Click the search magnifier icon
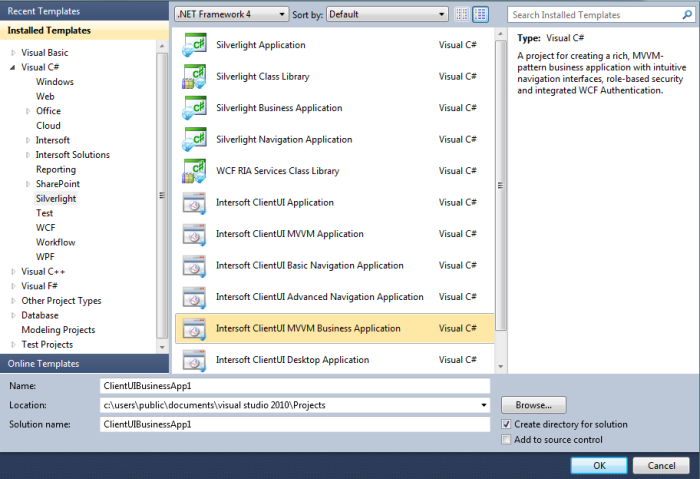Screen dimensions: 700x479 point(687,15)
